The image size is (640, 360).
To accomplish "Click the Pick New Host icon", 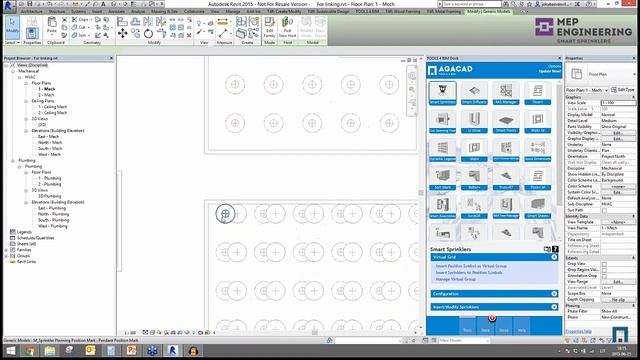I will pos(287,27).
